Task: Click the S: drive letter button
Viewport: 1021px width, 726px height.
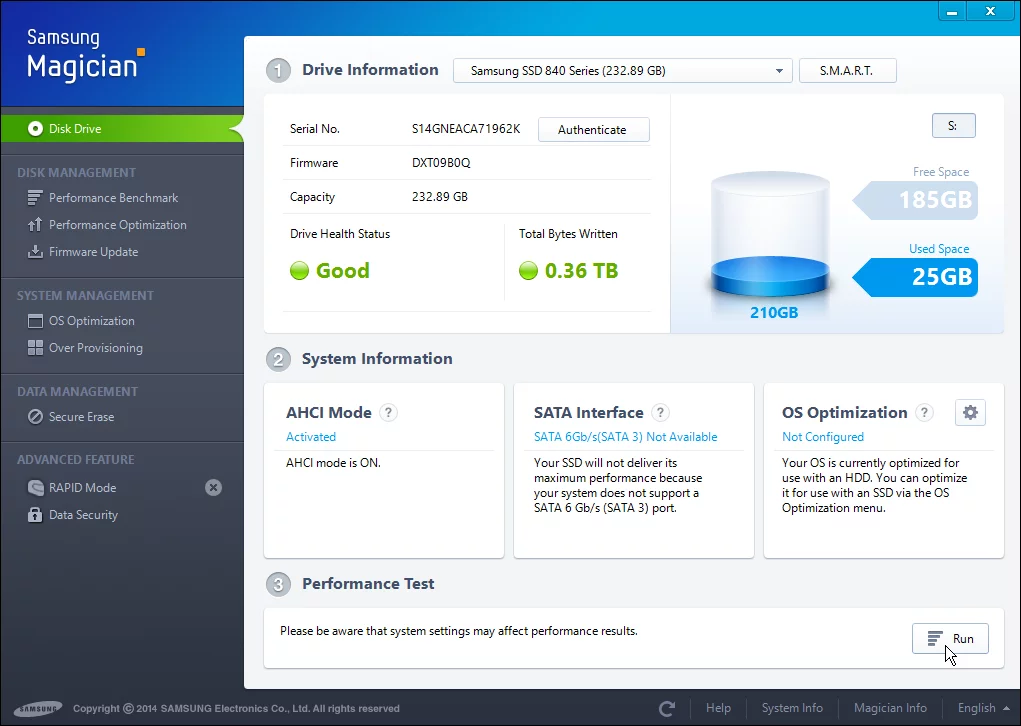Action: tap(953, 125)
